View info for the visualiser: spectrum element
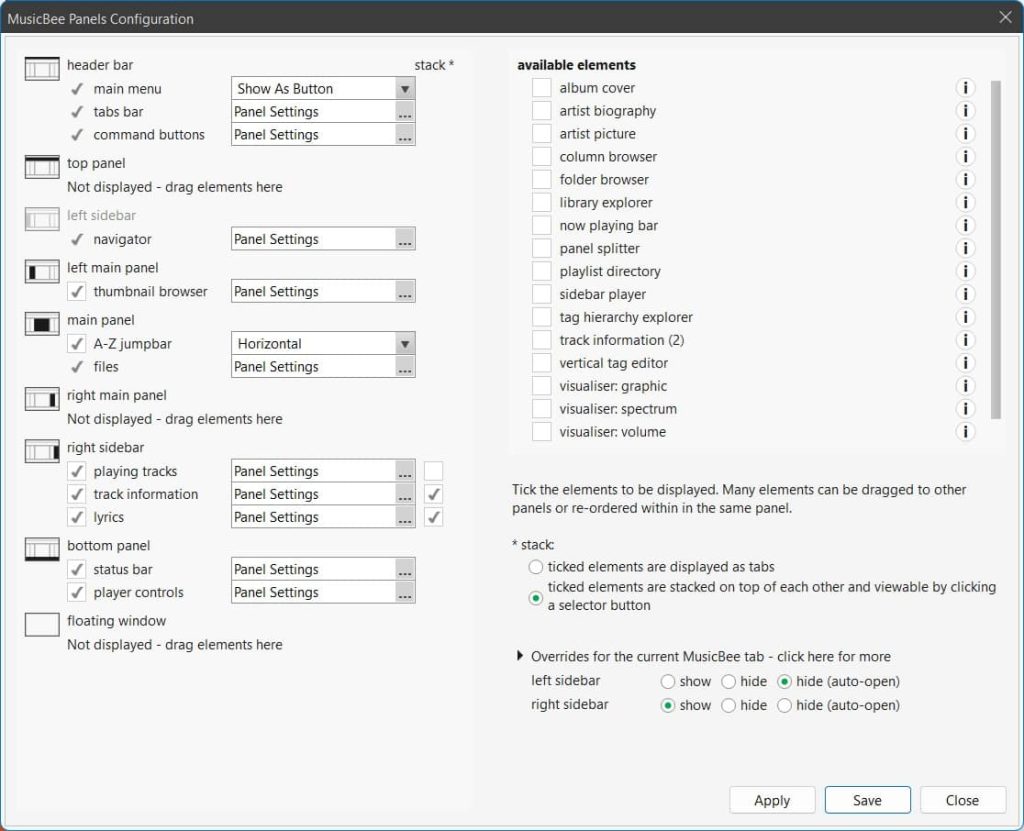The height and width of the screenshot is (831, 1024). [965, 409]
